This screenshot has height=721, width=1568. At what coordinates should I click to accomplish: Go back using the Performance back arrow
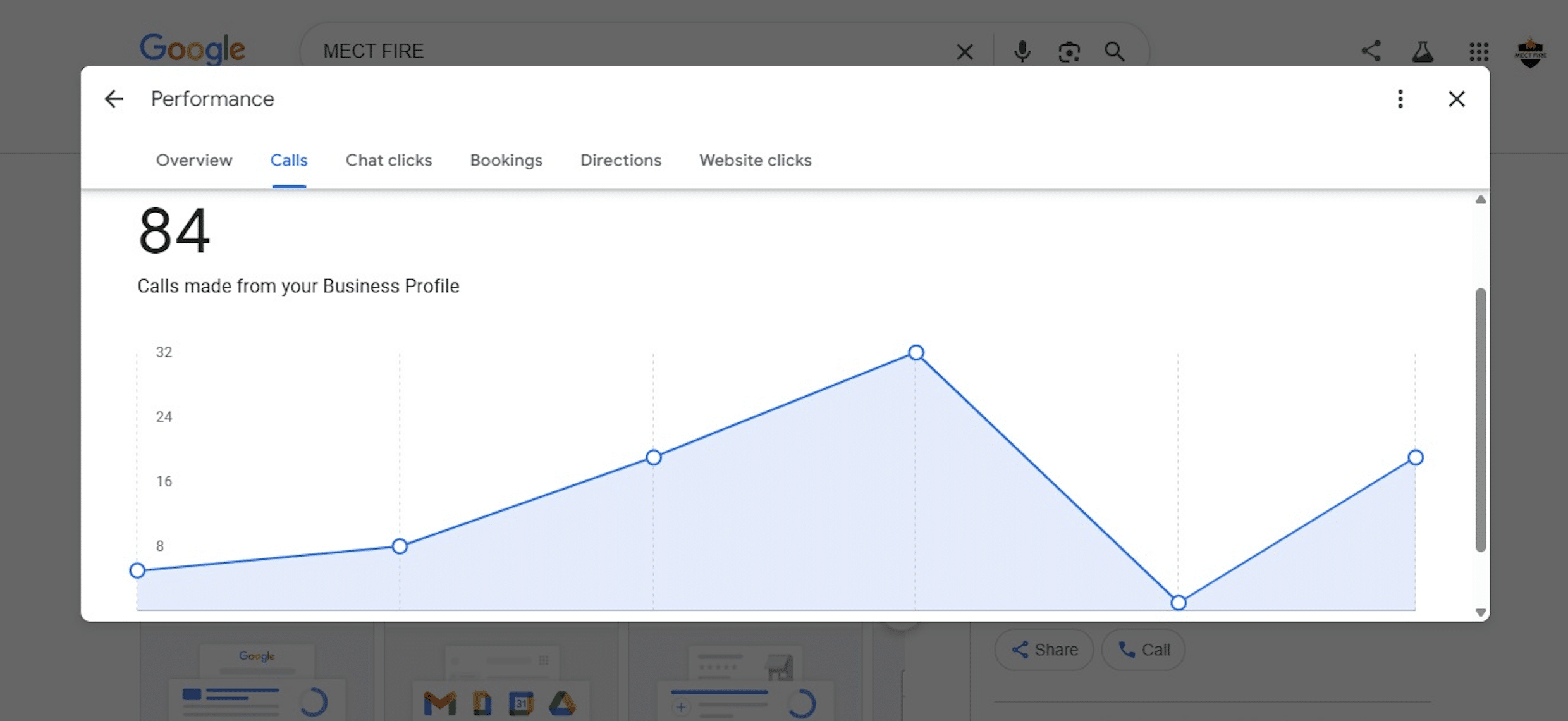114,99
